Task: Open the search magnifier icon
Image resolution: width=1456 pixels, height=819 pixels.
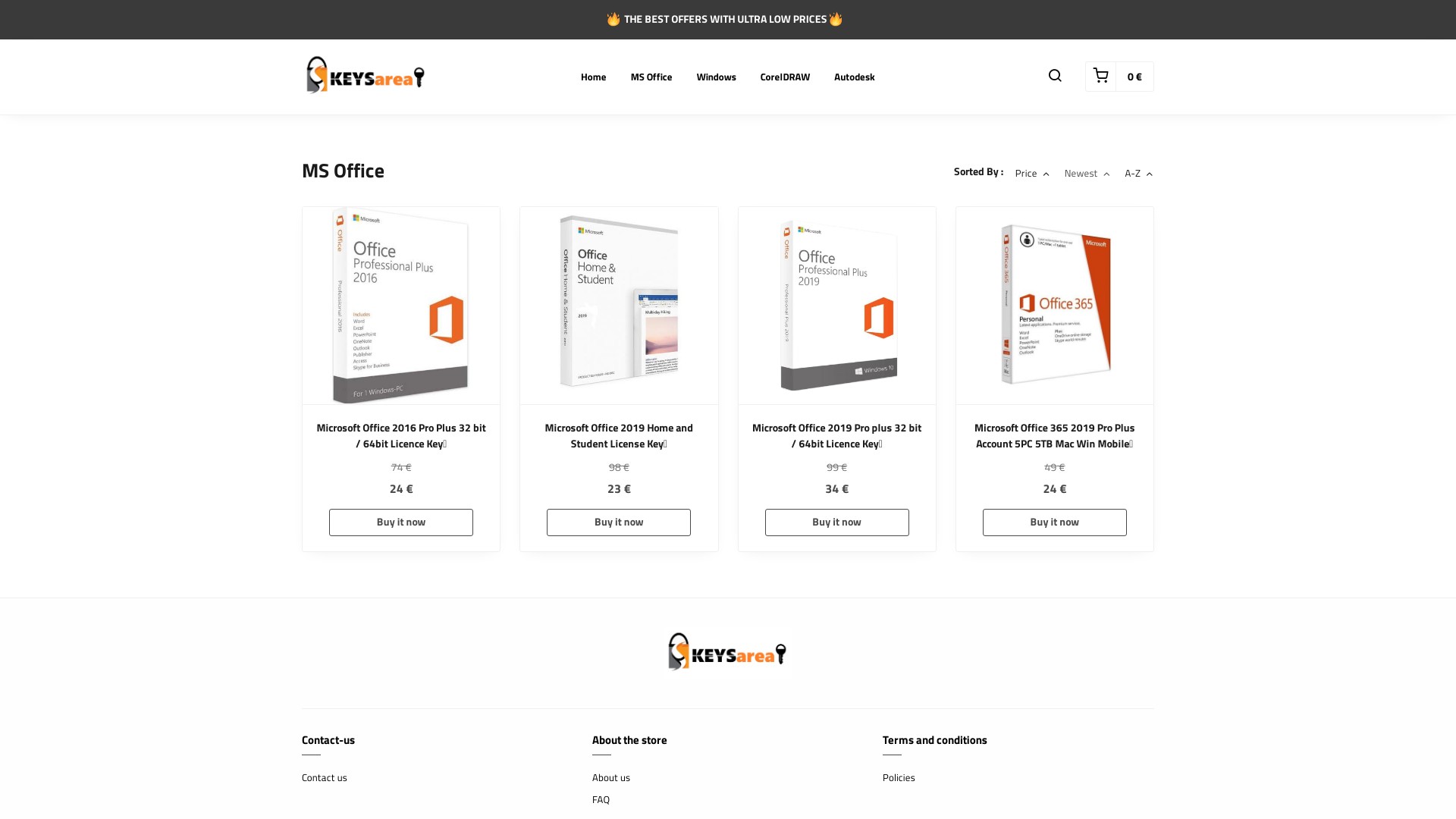Action: (x=1055, y=76)
